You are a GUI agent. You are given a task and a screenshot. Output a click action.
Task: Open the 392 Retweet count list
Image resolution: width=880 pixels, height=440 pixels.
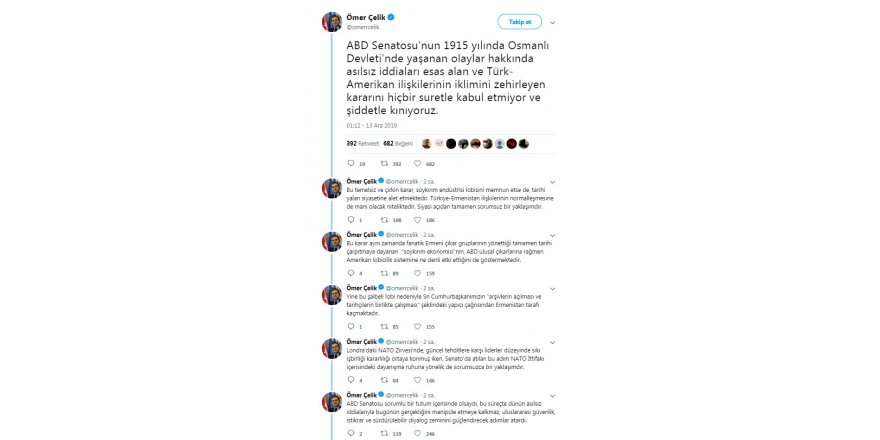point(363,144)
